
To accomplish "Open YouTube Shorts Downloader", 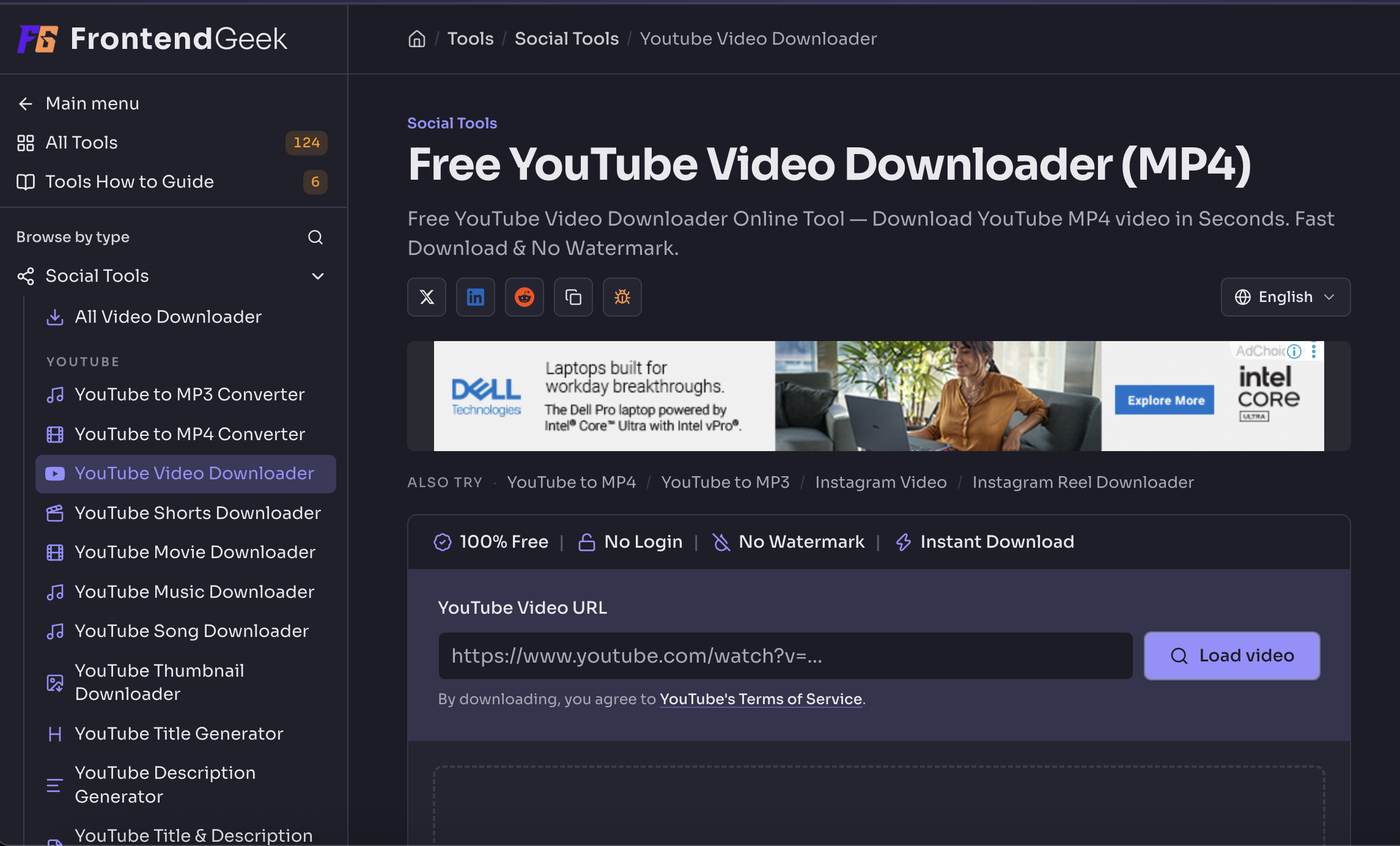I will [x=197, y=513].
